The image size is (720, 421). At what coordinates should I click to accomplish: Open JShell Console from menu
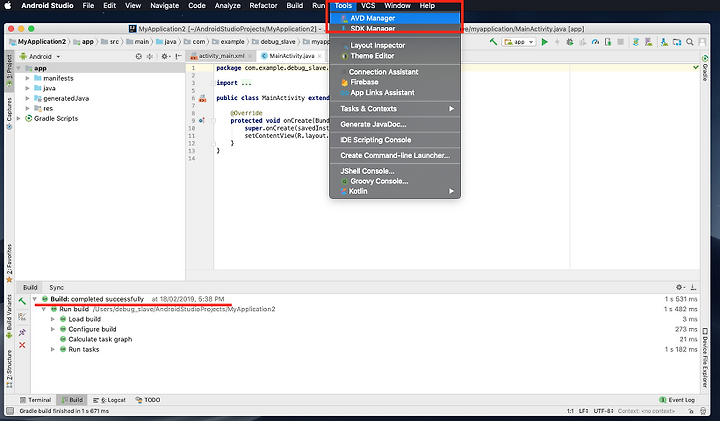click(395, 171)
